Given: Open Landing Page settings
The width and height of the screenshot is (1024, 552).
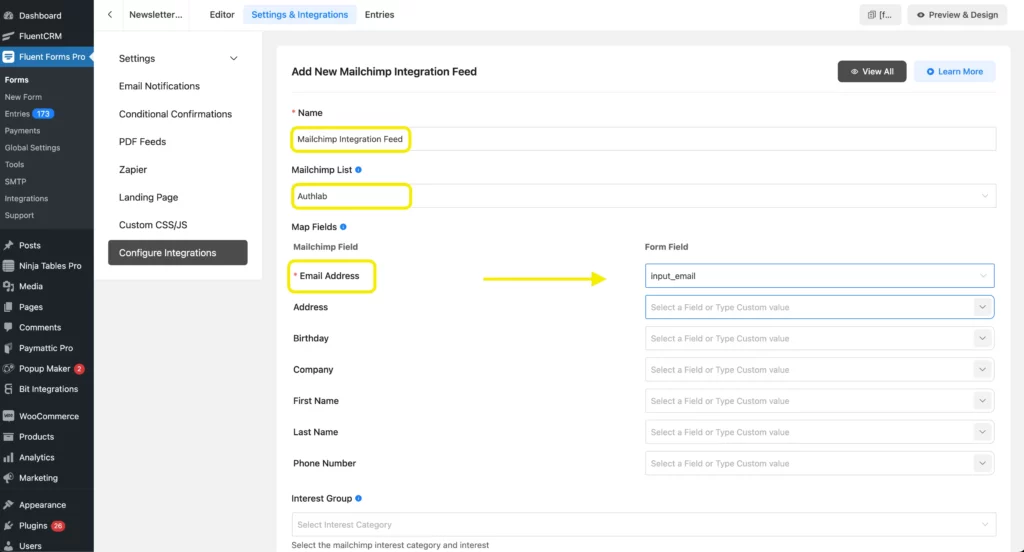Looking at the screenshot, I should (148, 197).
